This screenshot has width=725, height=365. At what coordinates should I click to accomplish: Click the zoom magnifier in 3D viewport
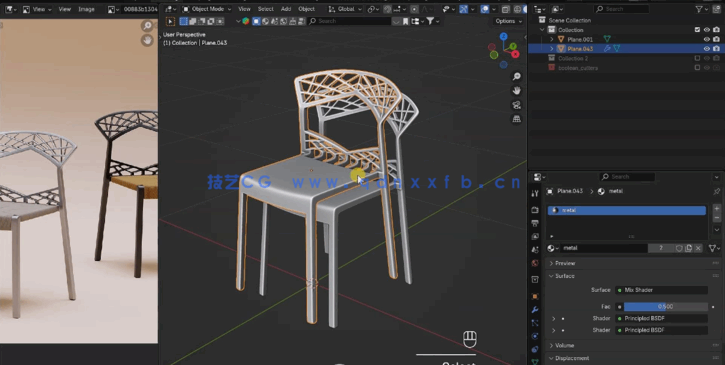pos(517,76)
